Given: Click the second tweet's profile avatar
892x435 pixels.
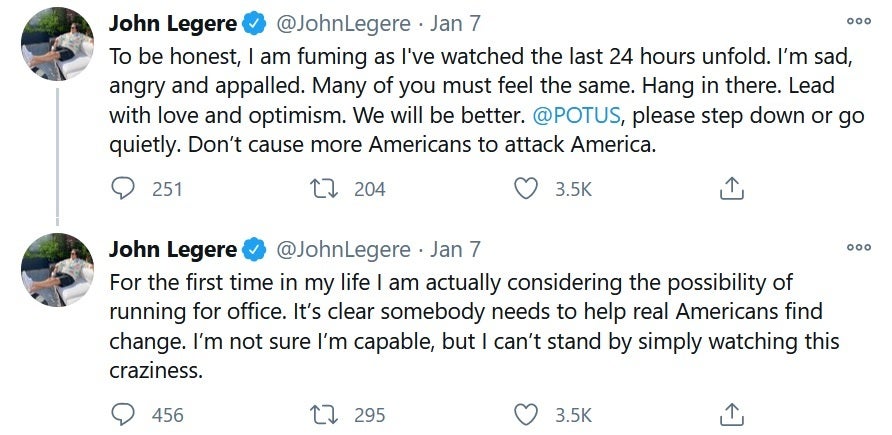Looking at the screenshot, I should tap(57, 269).
